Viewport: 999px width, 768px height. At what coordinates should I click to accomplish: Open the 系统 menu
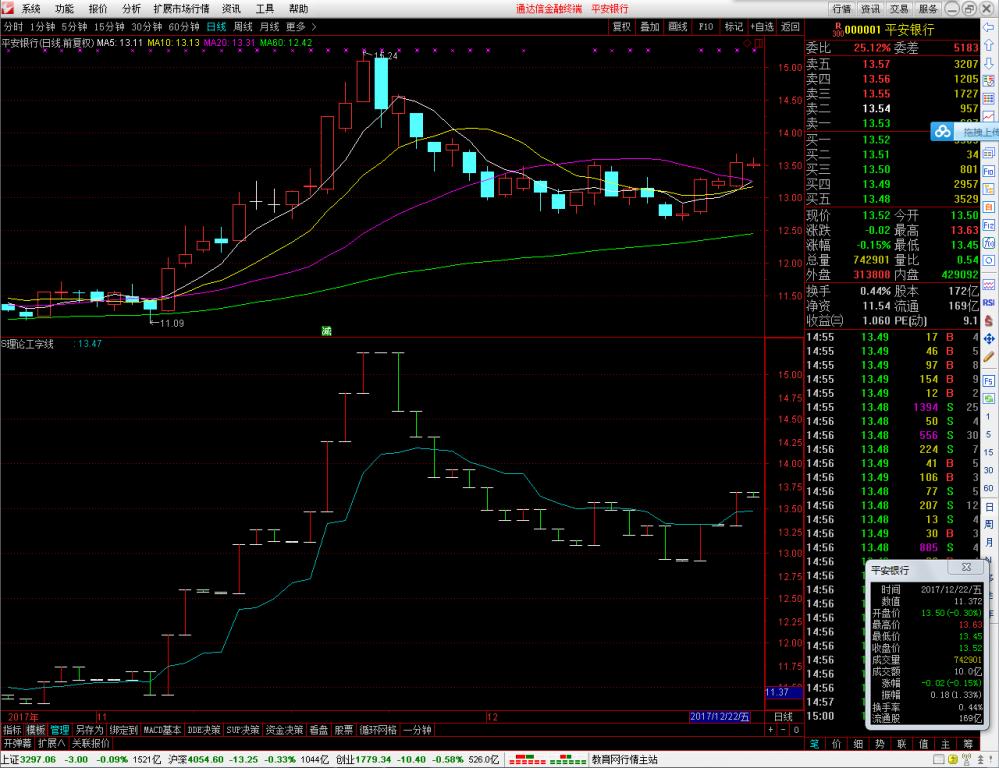click(31, 8)
